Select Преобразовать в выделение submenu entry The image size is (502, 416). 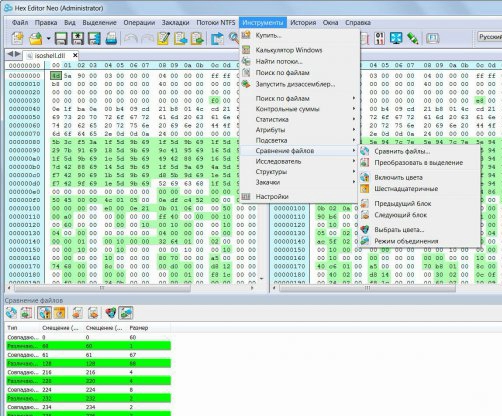point(419,163)
